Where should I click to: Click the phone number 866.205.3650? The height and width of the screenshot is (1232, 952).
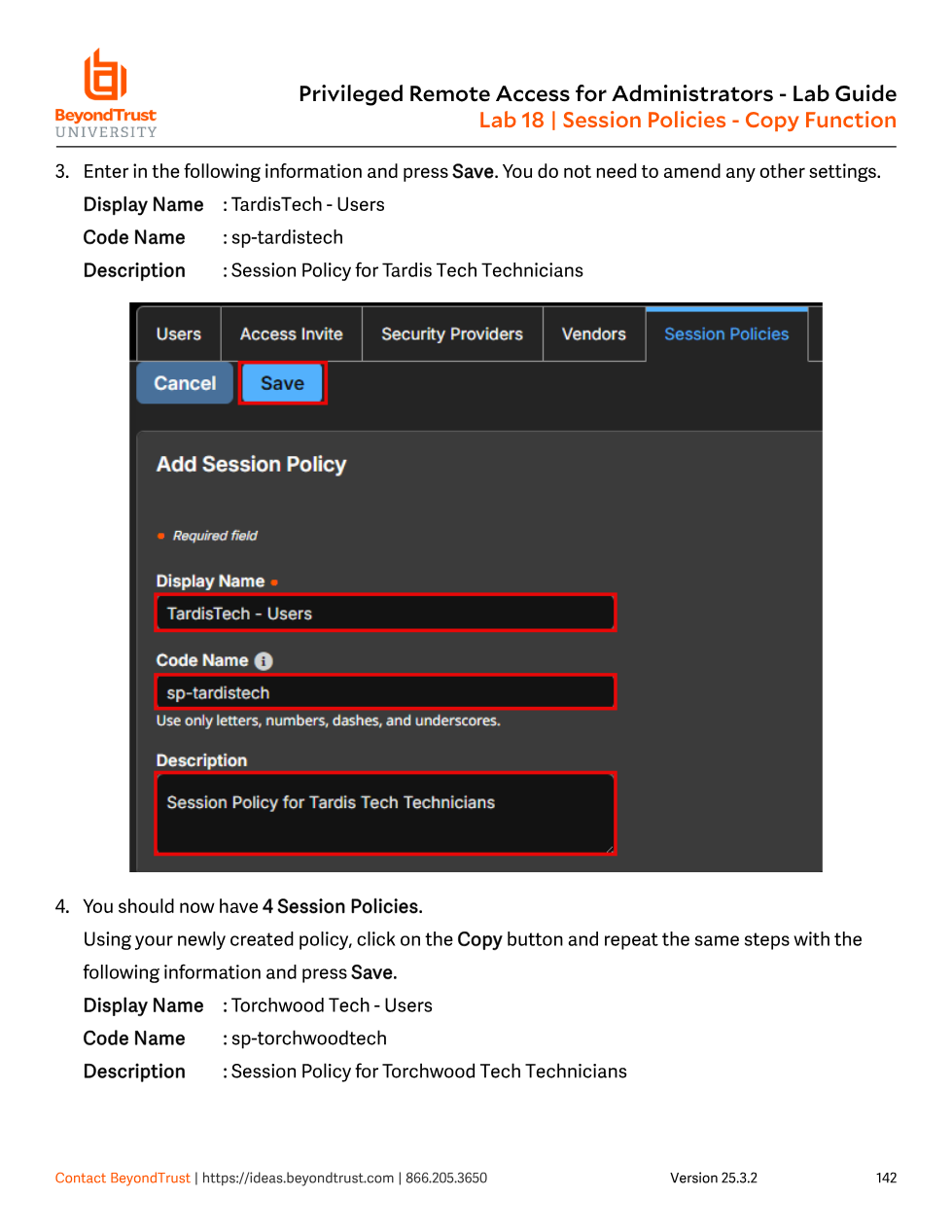[x=446, y=1178]
